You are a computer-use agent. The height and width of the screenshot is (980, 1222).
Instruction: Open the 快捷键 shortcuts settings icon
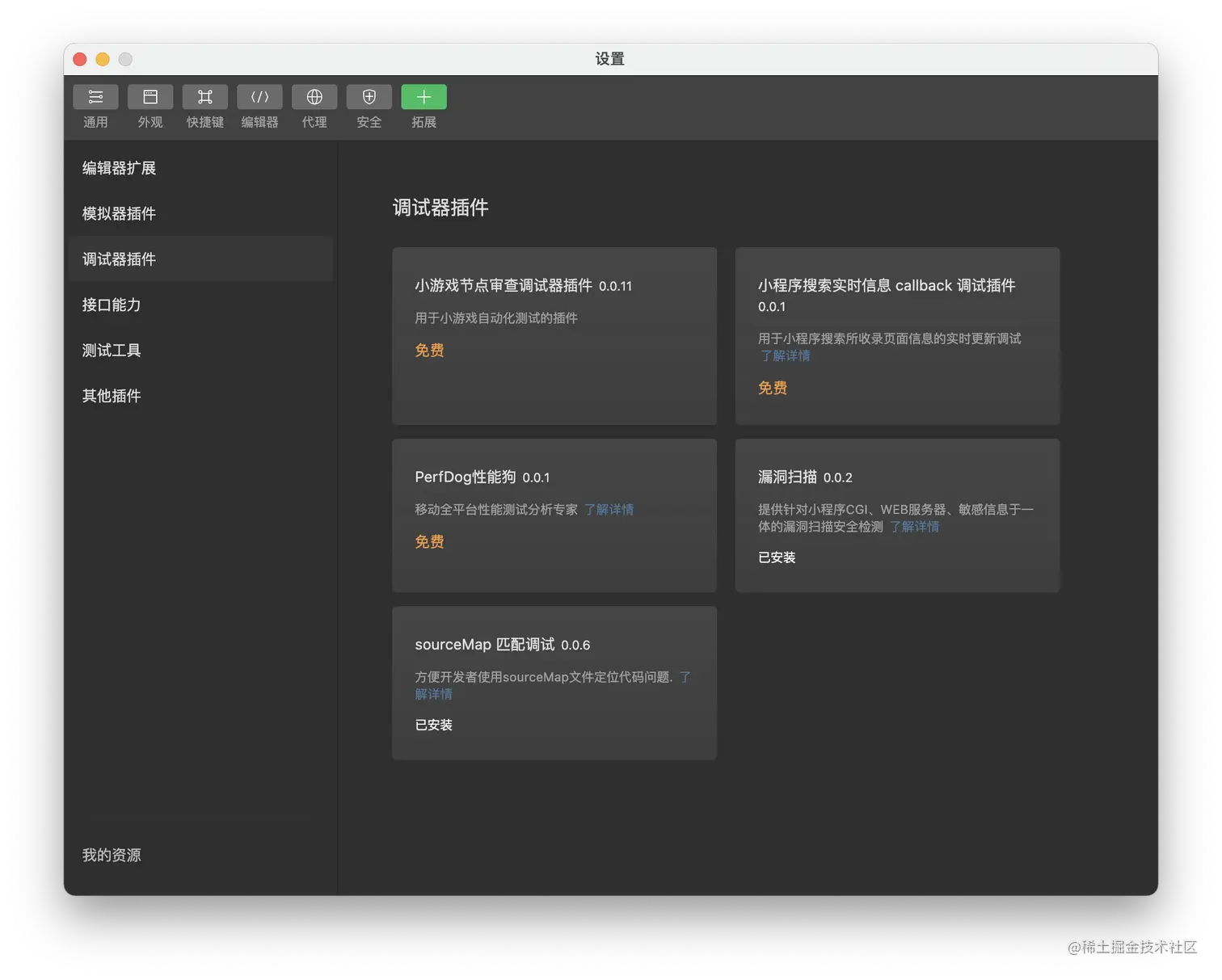coord(204,97)
